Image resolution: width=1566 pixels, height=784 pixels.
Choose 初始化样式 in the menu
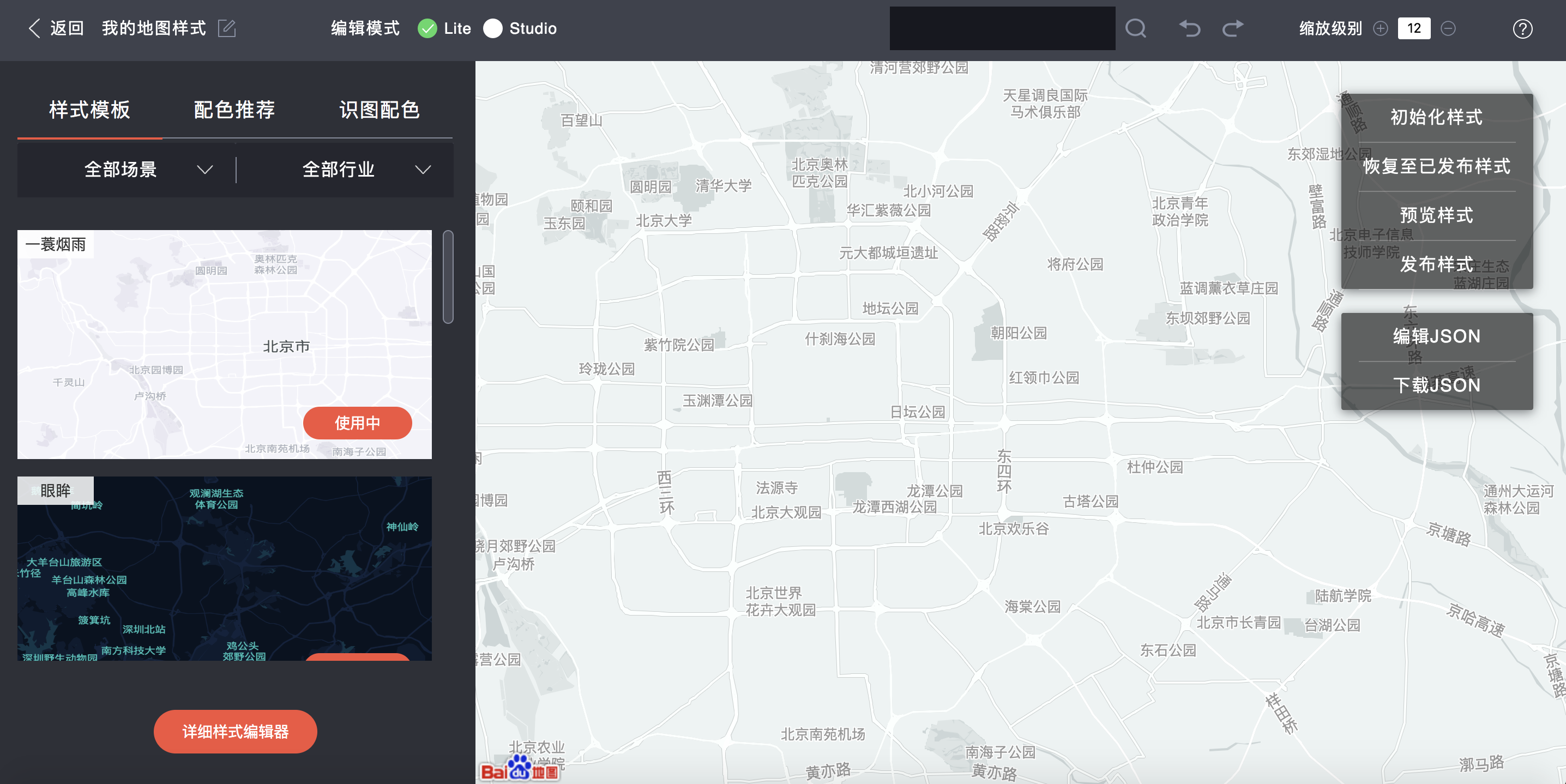1437,117
